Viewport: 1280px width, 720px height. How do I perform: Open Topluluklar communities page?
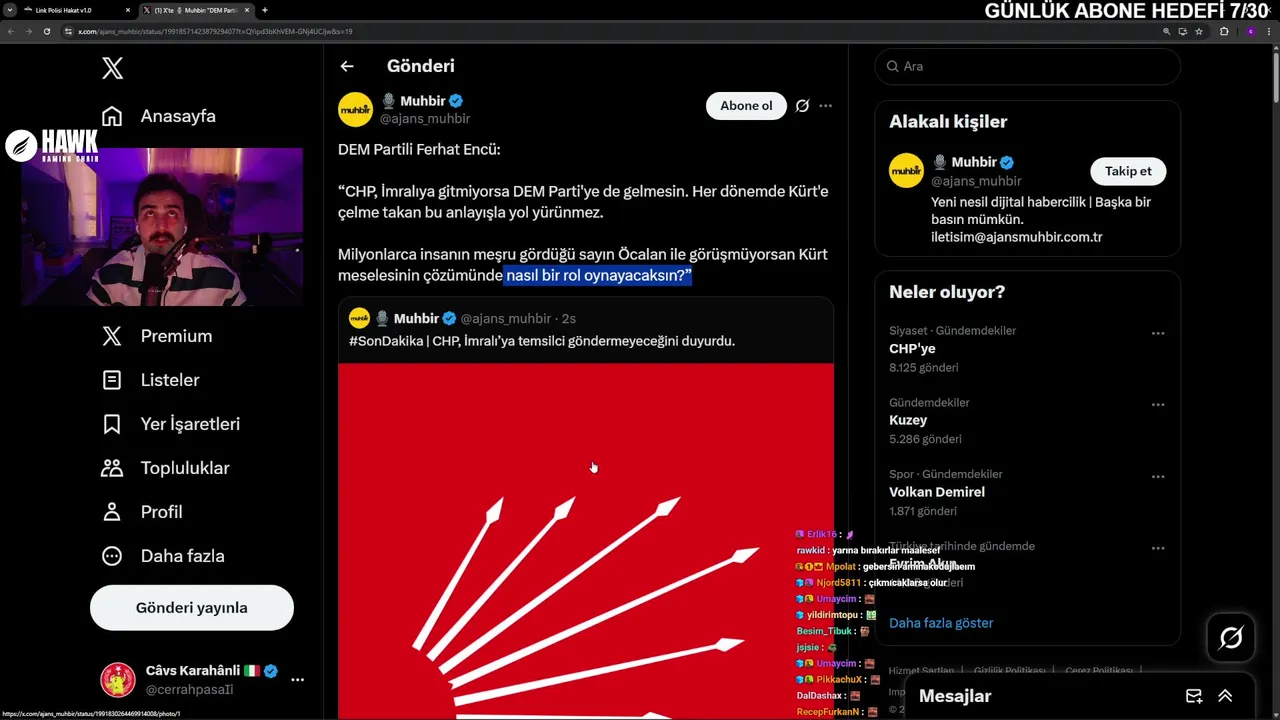[x=166, y=468]
